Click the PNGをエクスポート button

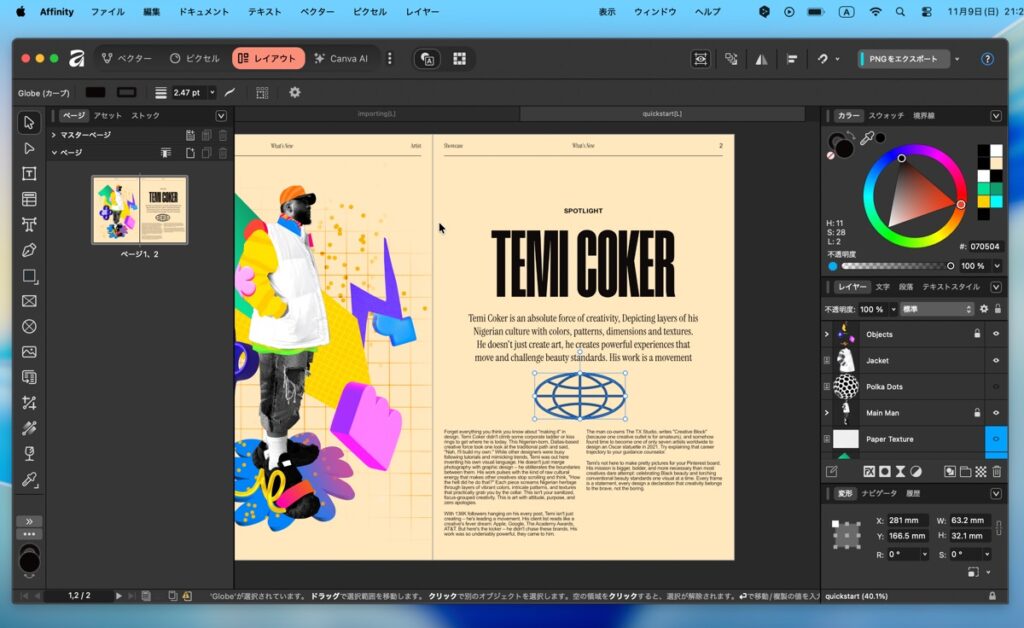coord(903,59)
